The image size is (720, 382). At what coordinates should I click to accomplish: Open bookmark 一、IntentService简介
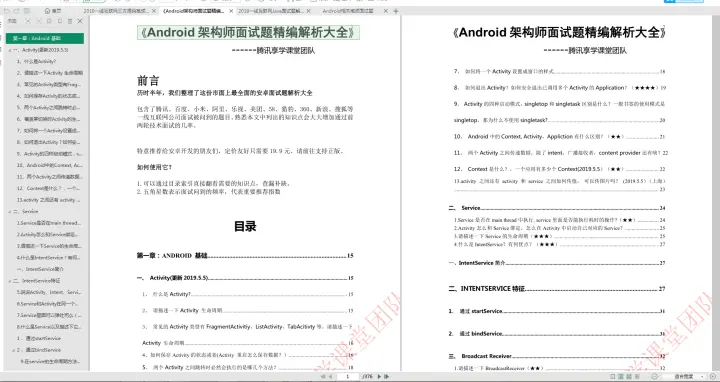pos(40,269)
